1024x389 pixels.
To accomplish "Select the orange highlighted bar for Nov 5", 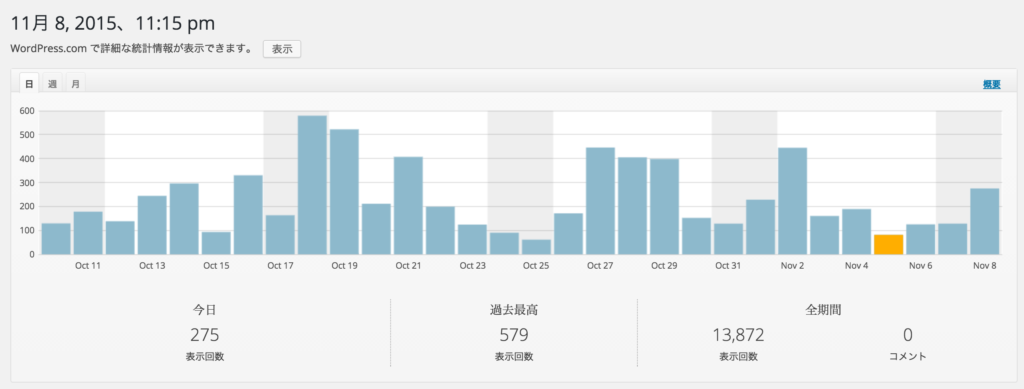I will click(889, 244).
